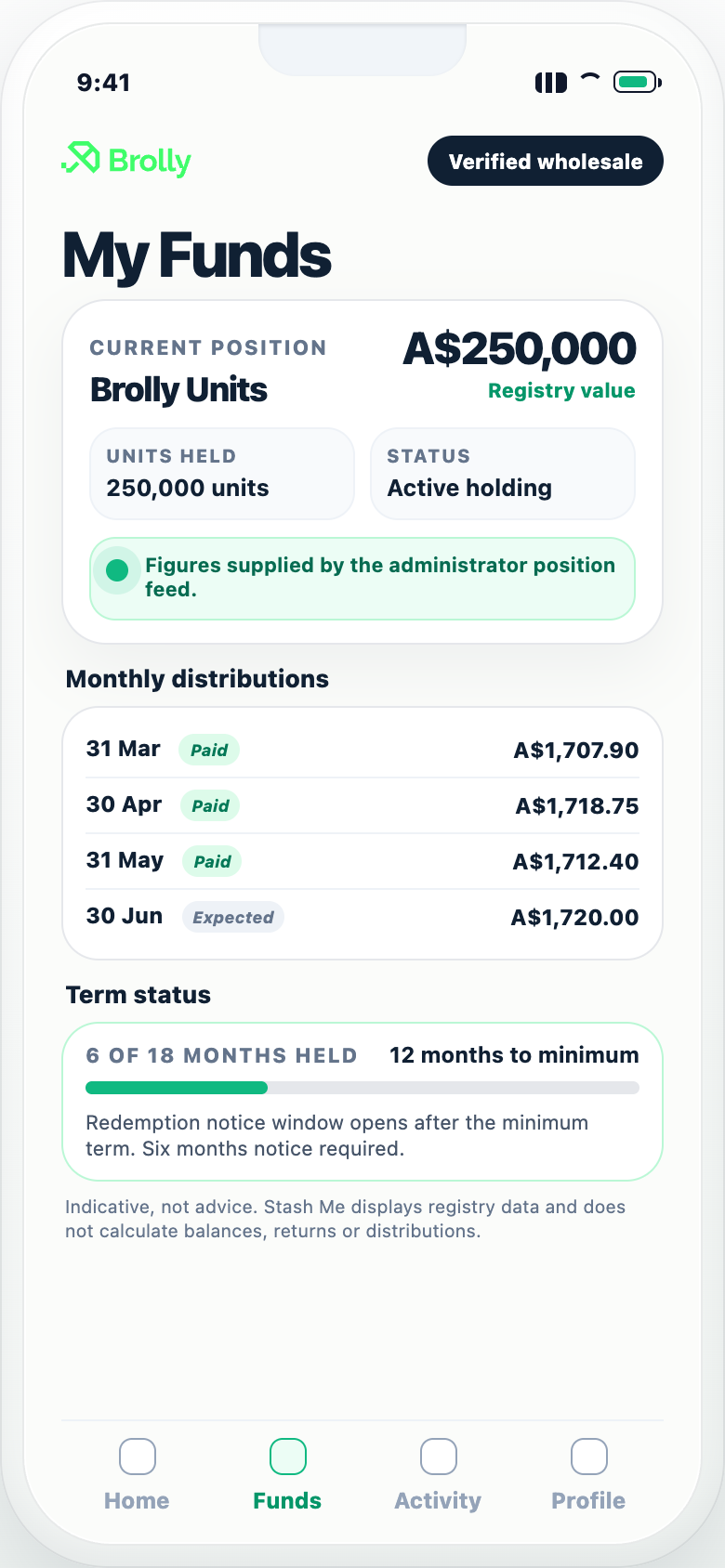Image resolution: width=725 pixels, height=1568 pixels.
Task: Select the 31 Mar distribution date
Action: [x=123, y=749]
